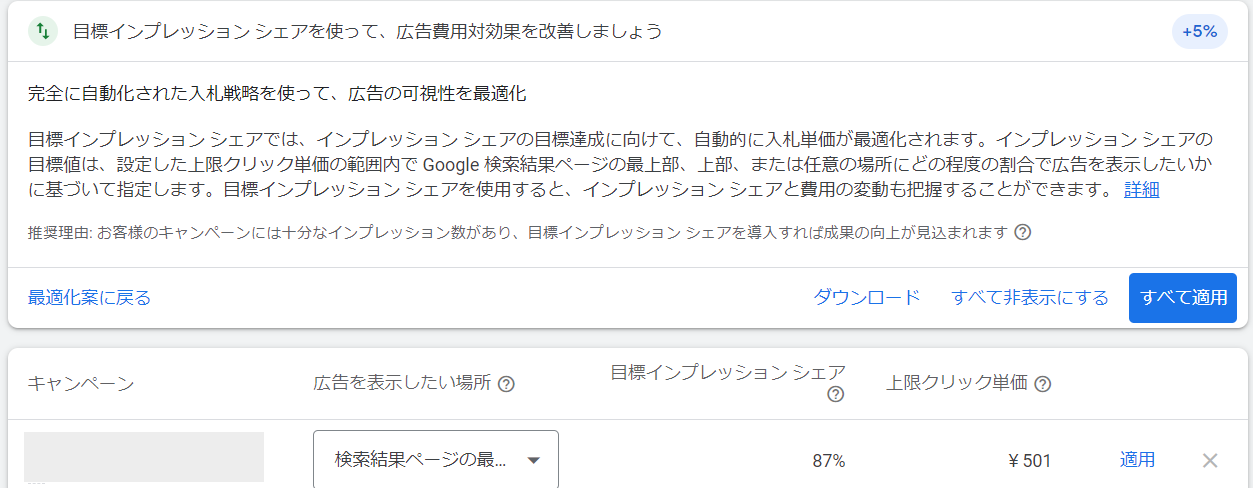Click the help icon after the 推奨理由 text
The width and height of the screenshot is (1254, 488).
tap(1022, 233)
